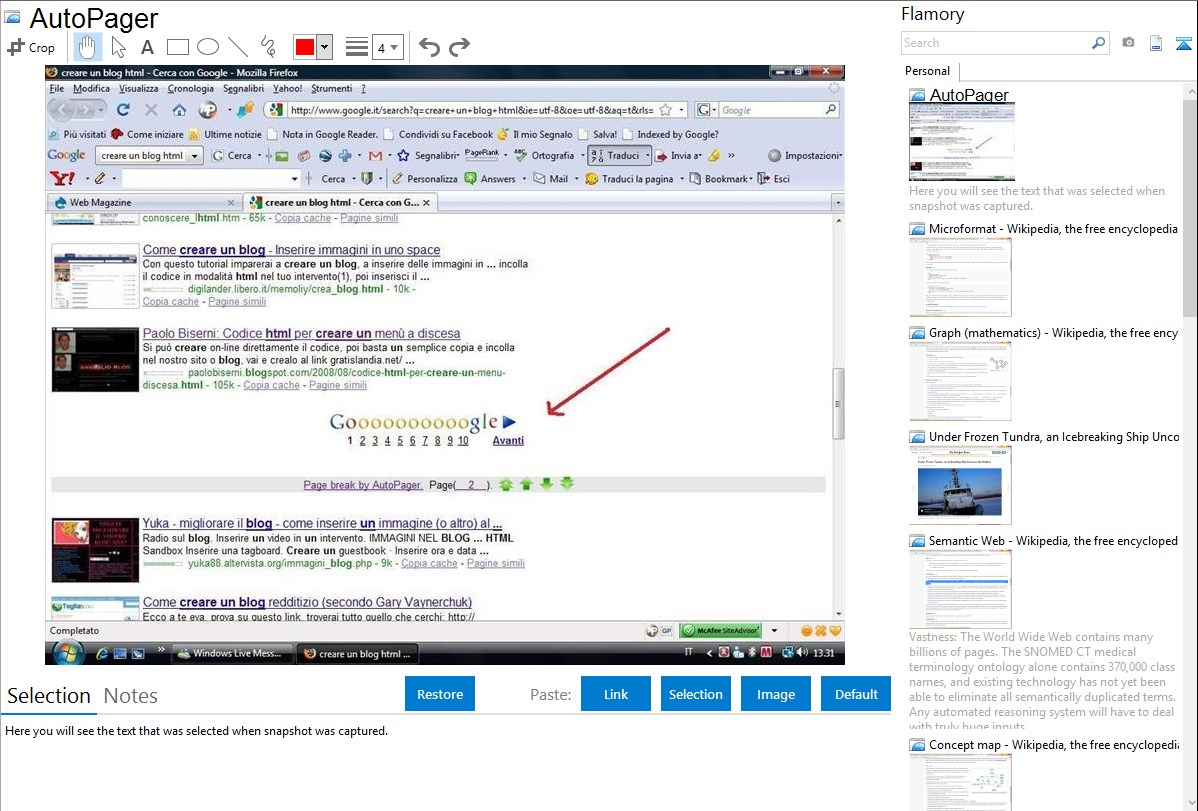Image resolution: width=1198 pixels, height=811 pixels.
Task: Click the snapshot list vertical scrollbar
Action: click(1190, 207)
